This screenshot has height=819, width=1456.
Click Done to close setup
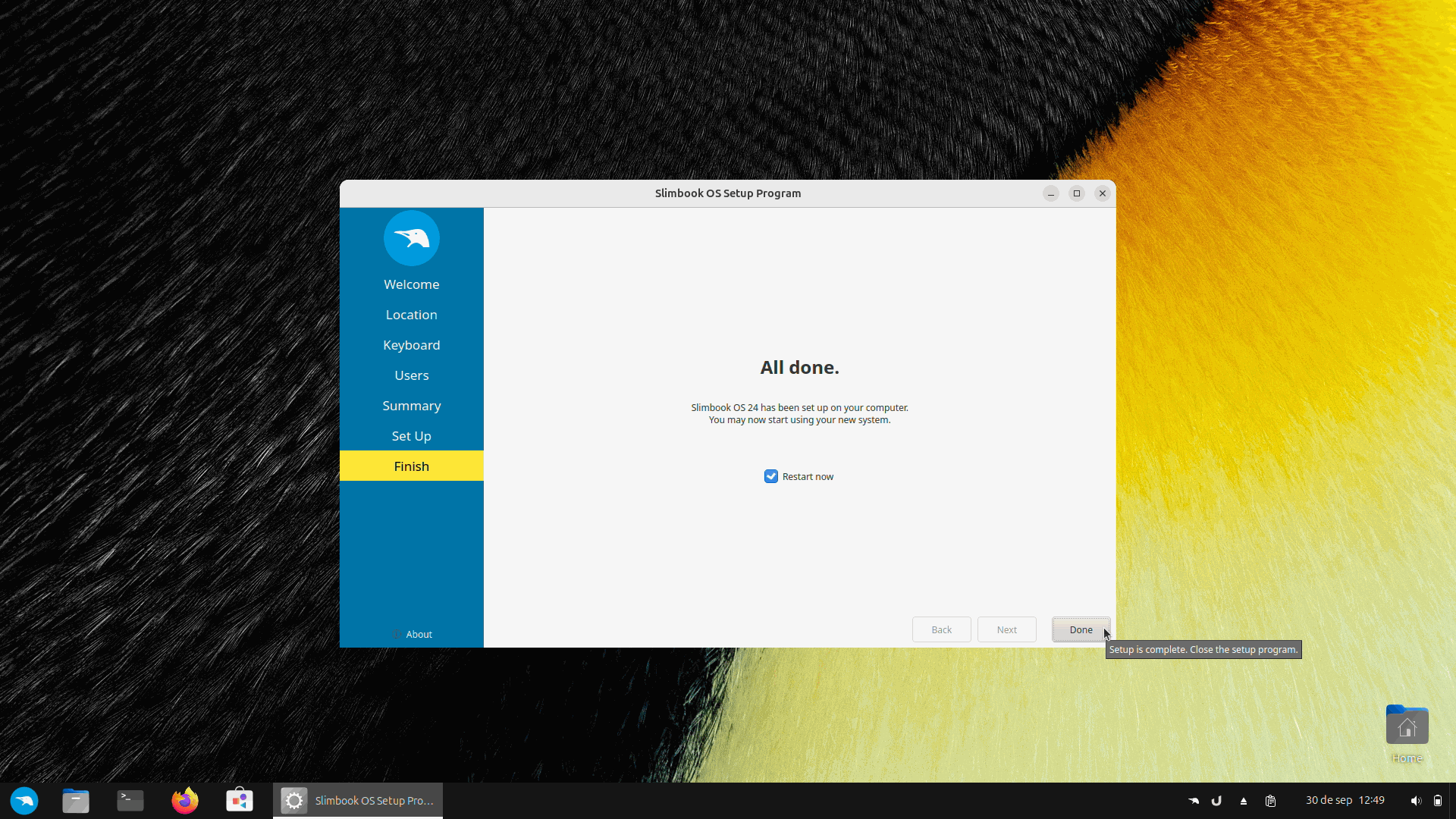tap(1081, 629)
